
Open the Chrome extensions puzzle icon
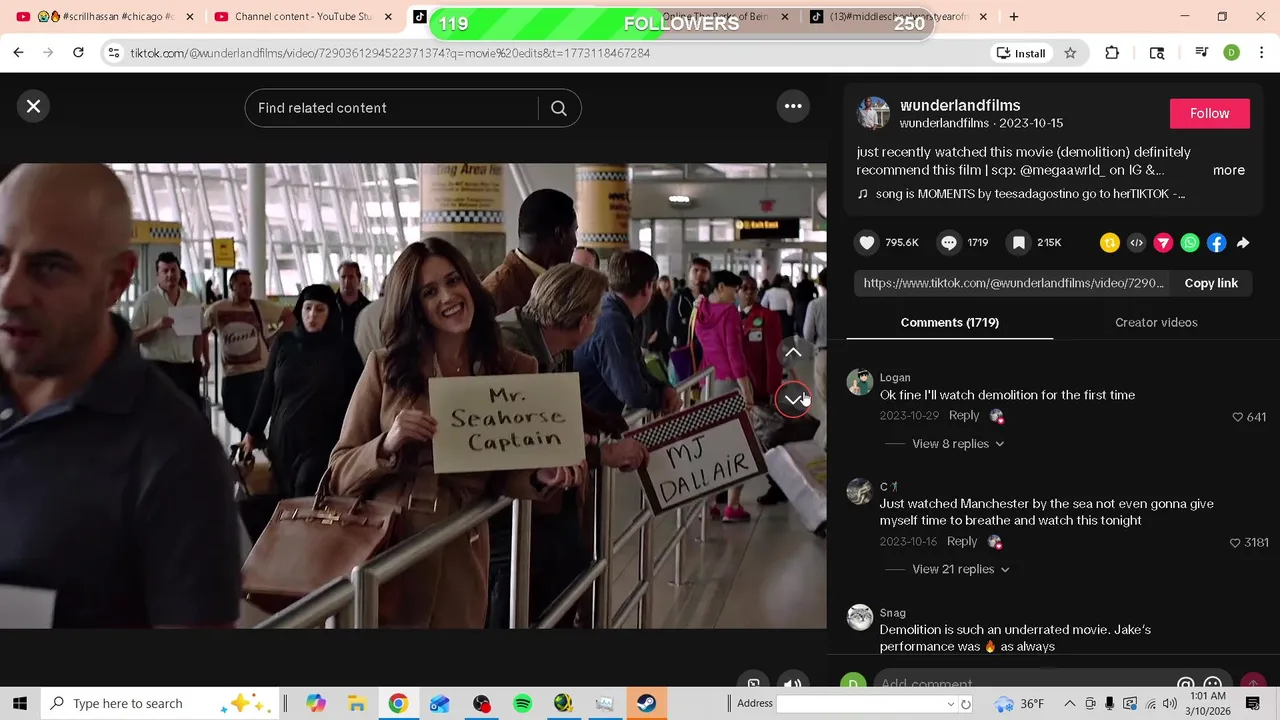1112,53
